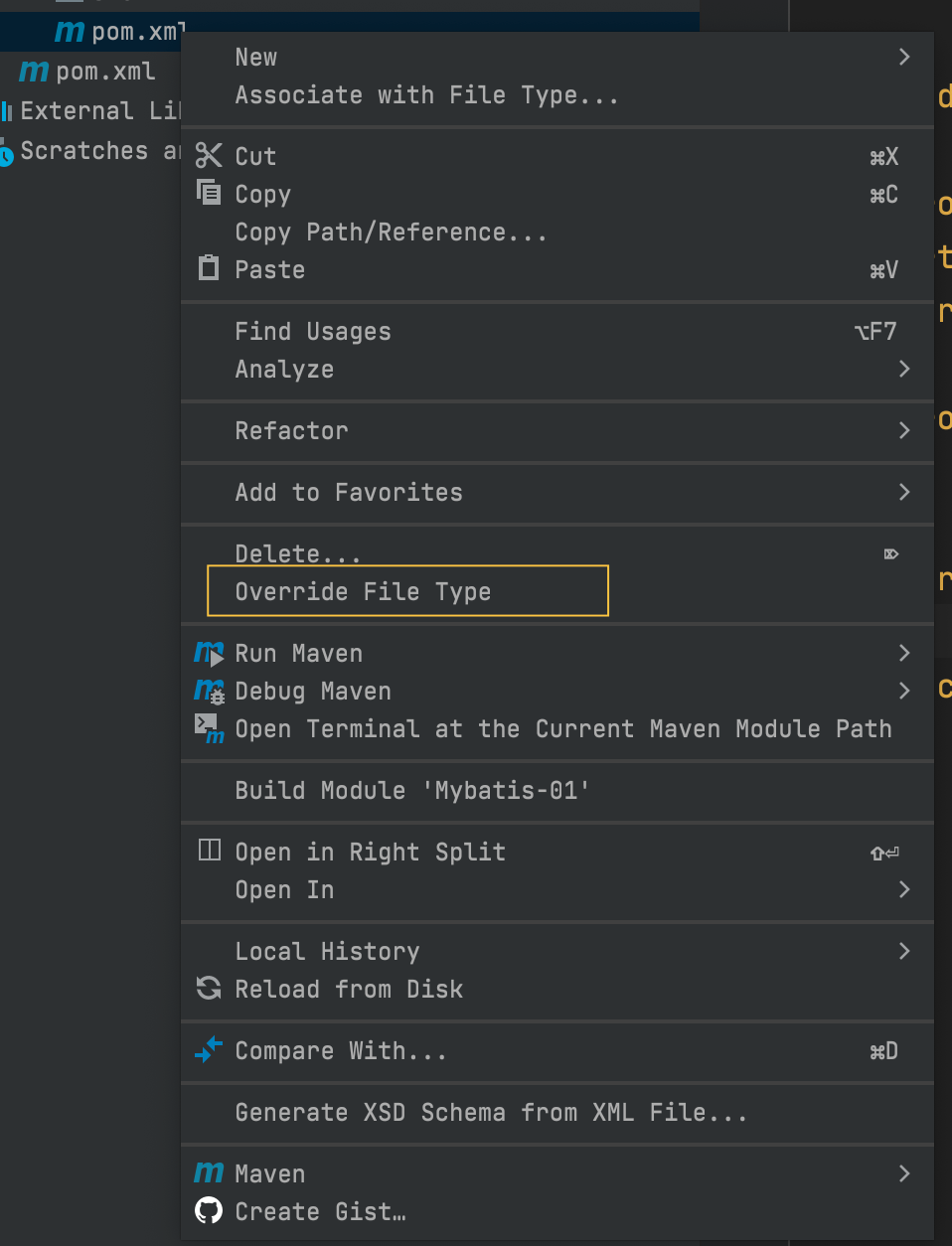The height and width of the screenshot is (1246, 952).
Task: Open the Analyze submenu arrow
Action: tap(903, 369)
